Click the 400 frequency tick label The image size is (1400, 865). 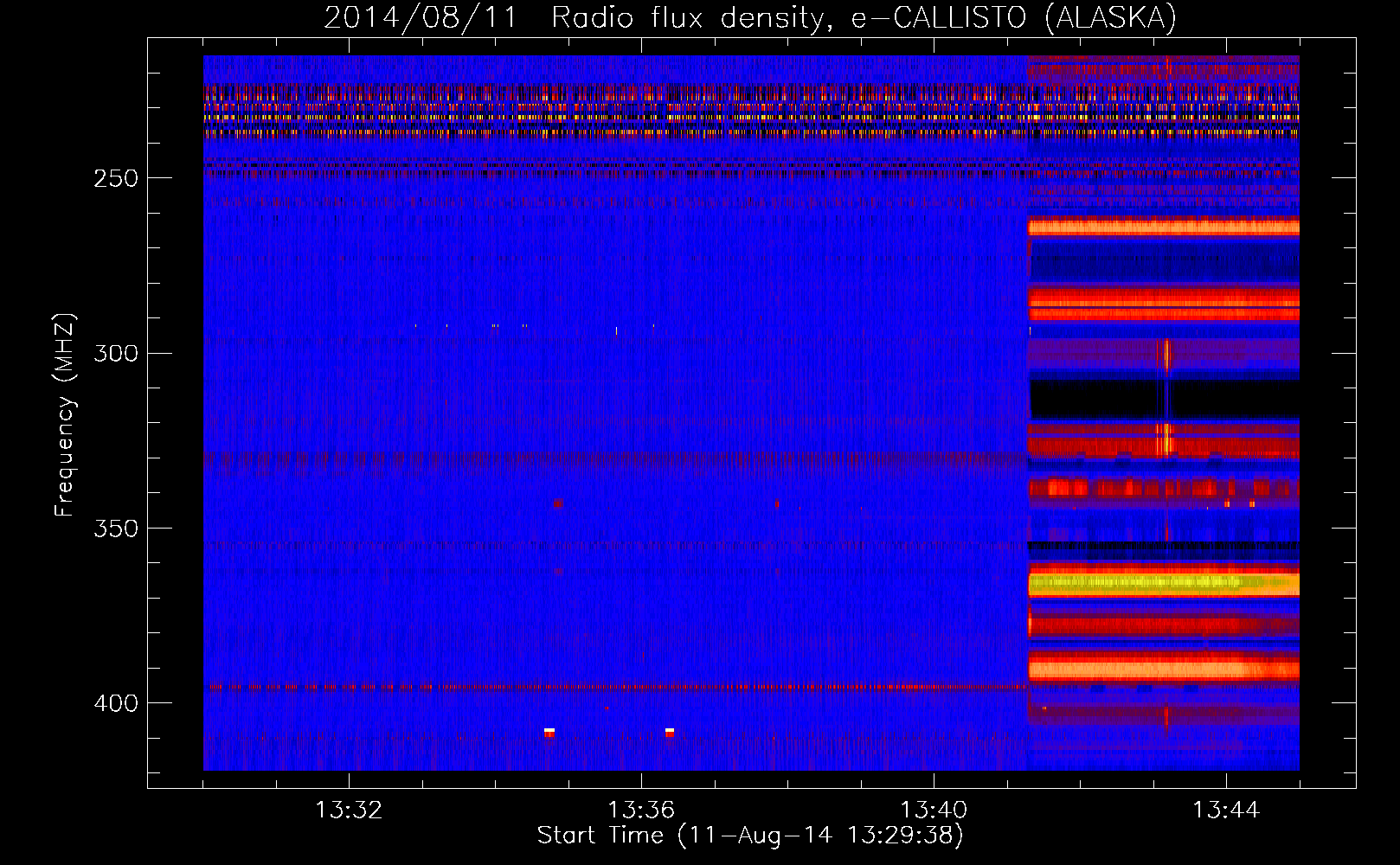(116, 703)
